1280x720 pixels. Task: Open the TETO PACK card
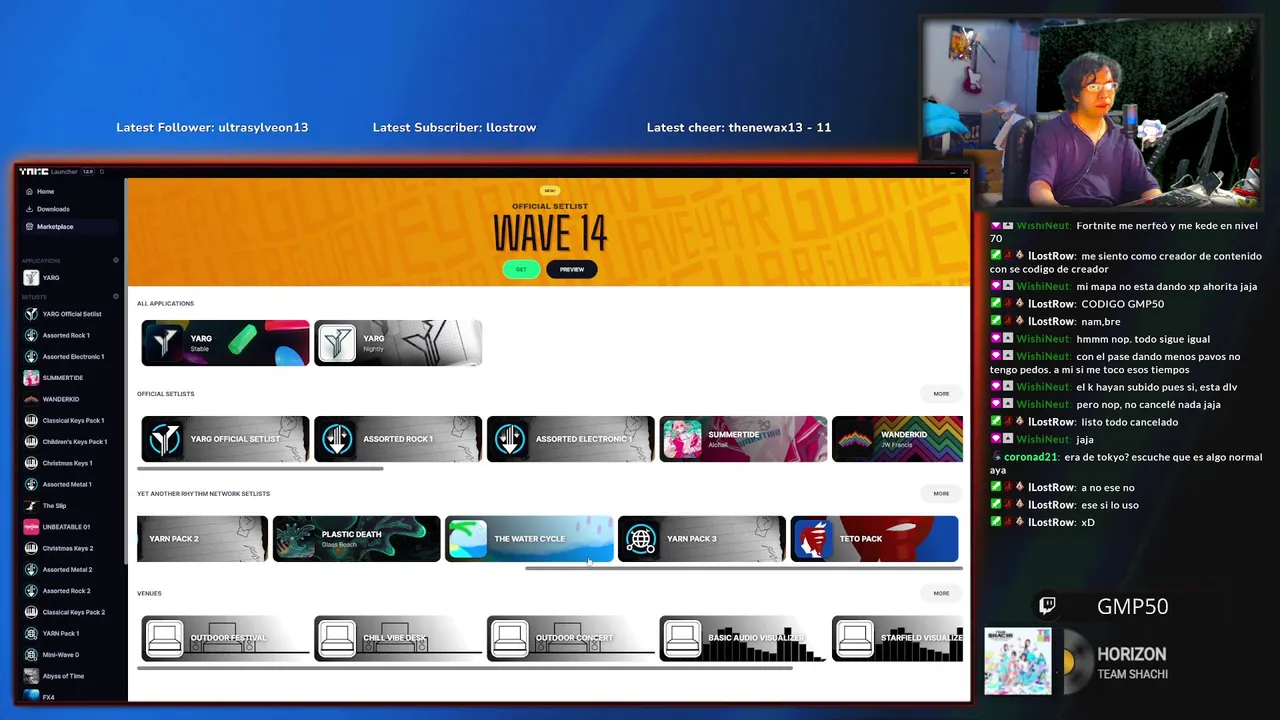(874, 539)
